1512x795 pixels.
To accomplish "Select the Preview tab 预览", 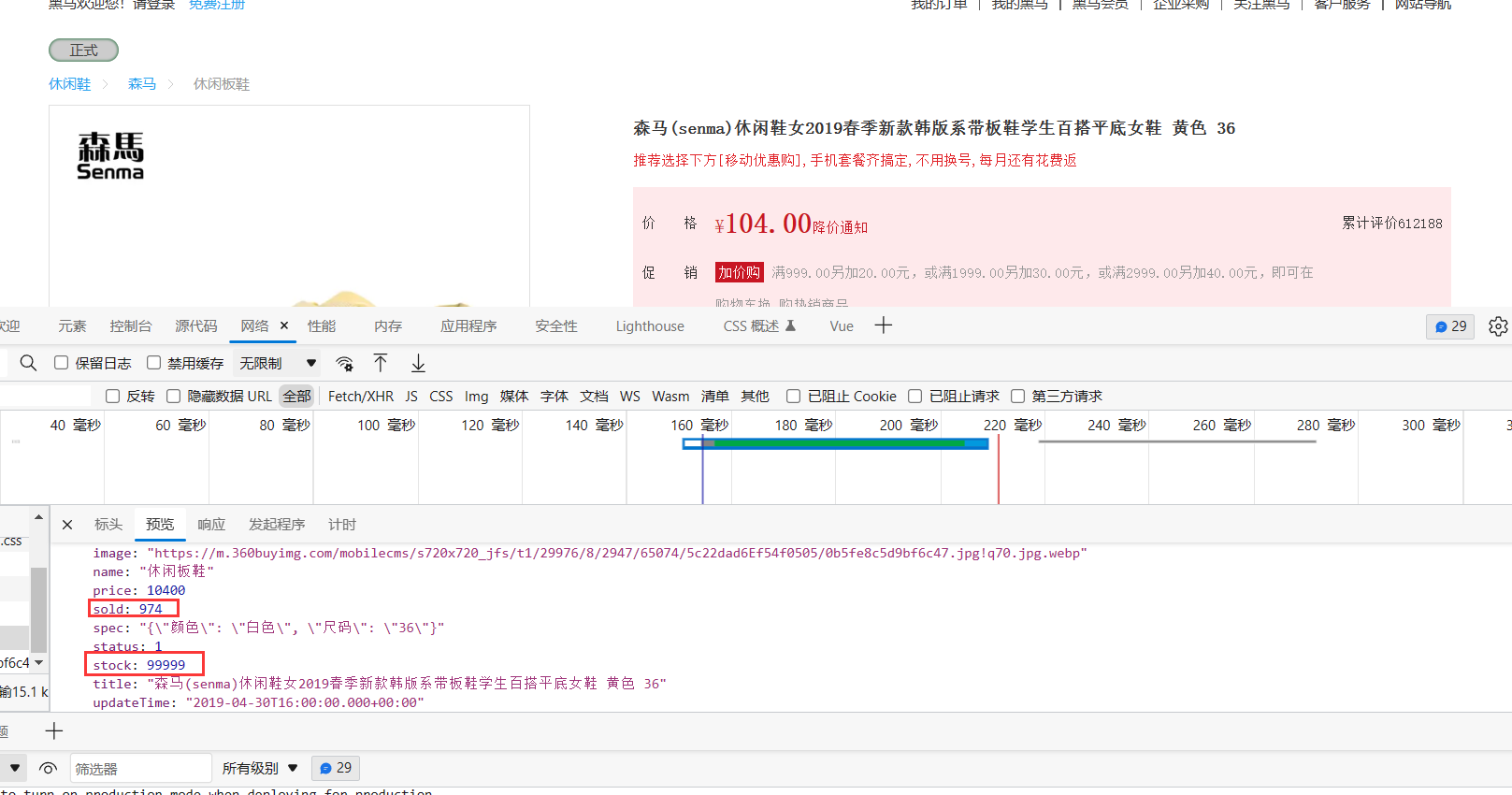I will (x=160, y=525).
